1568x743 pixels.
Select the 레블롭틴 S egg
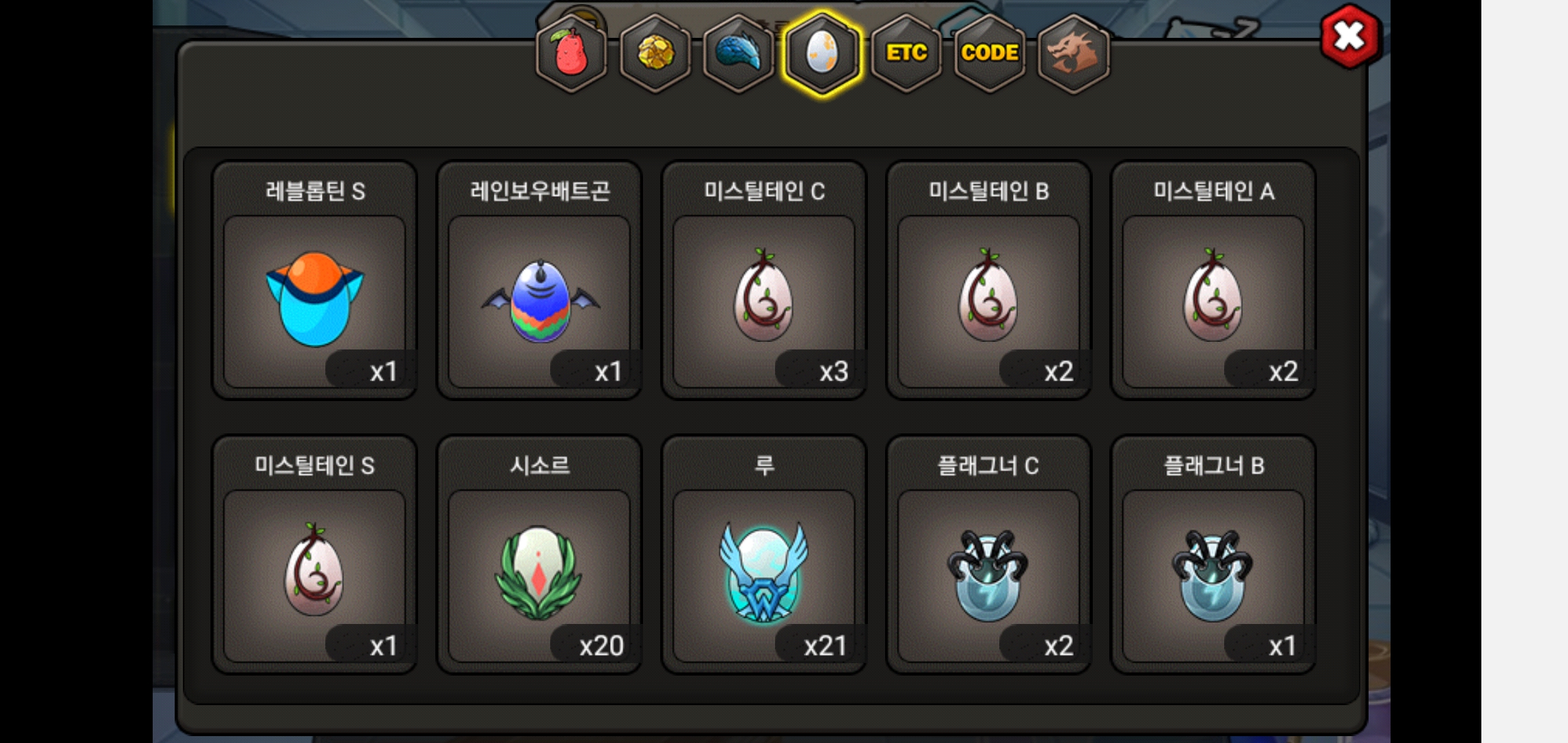315,281
